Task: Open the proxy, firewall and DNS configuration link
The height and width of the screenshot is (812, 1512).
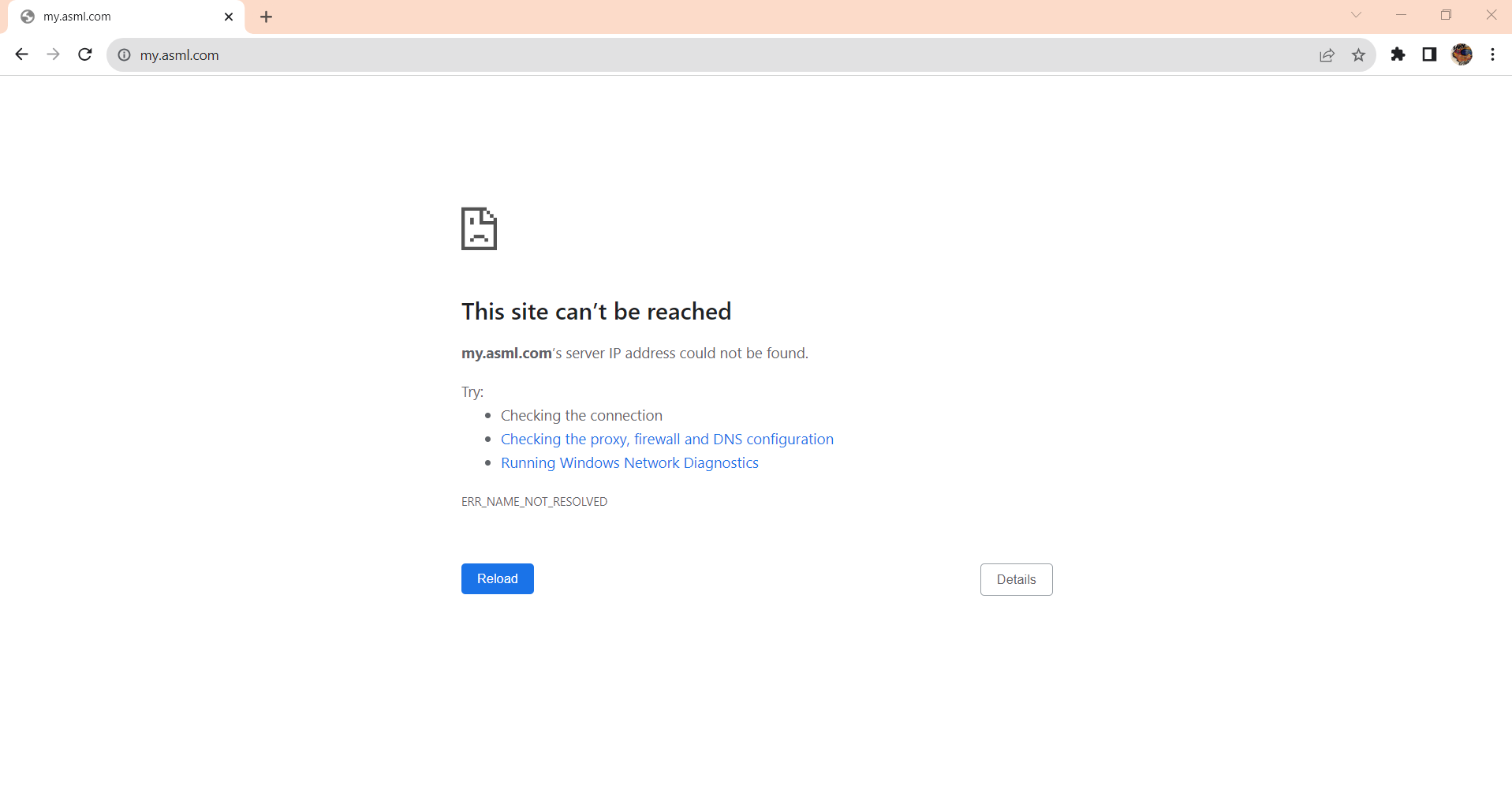Action: pos(666,439)
